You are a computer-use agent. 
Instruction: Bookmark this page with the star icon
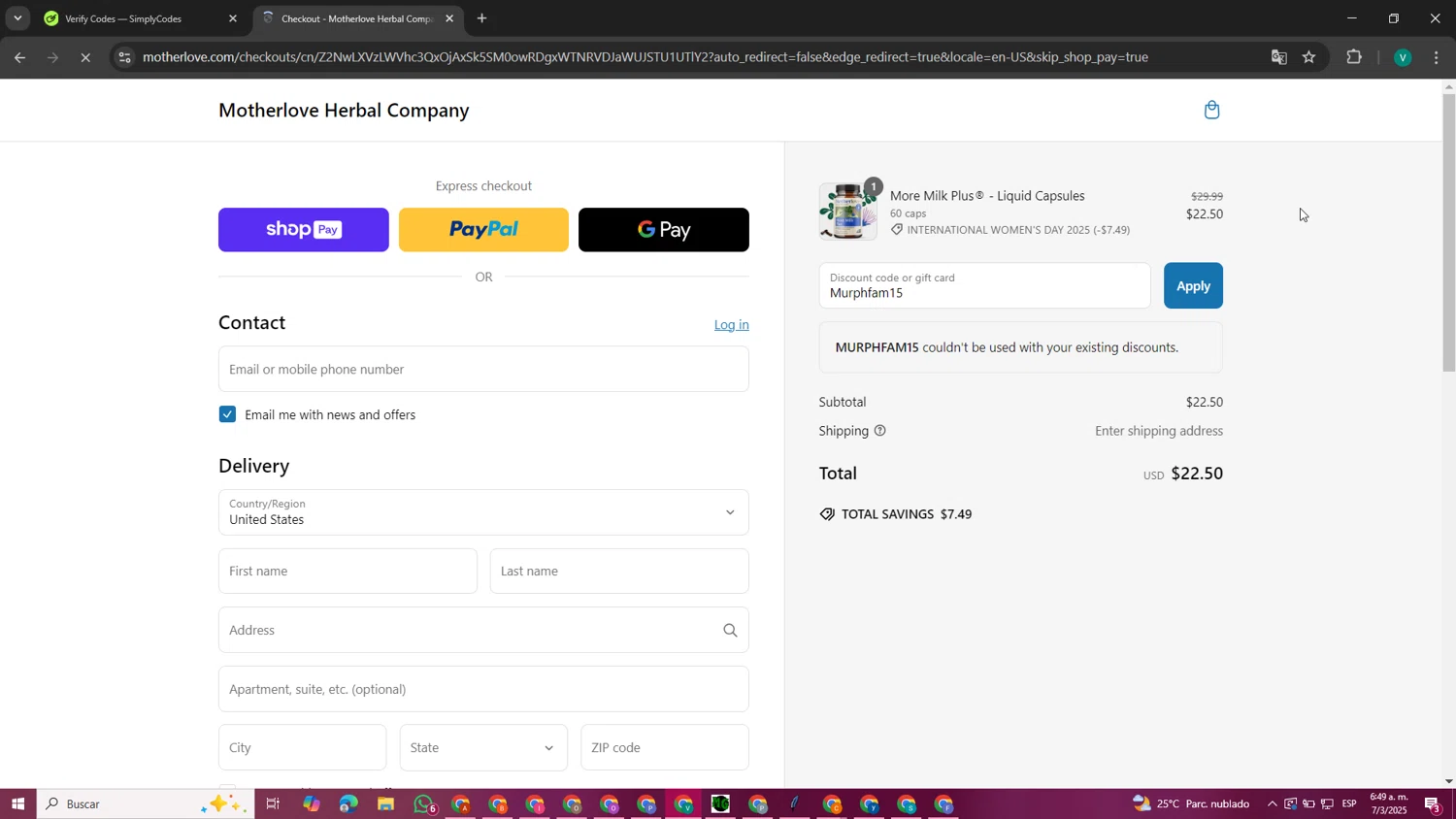click(x=1308, y=57)
